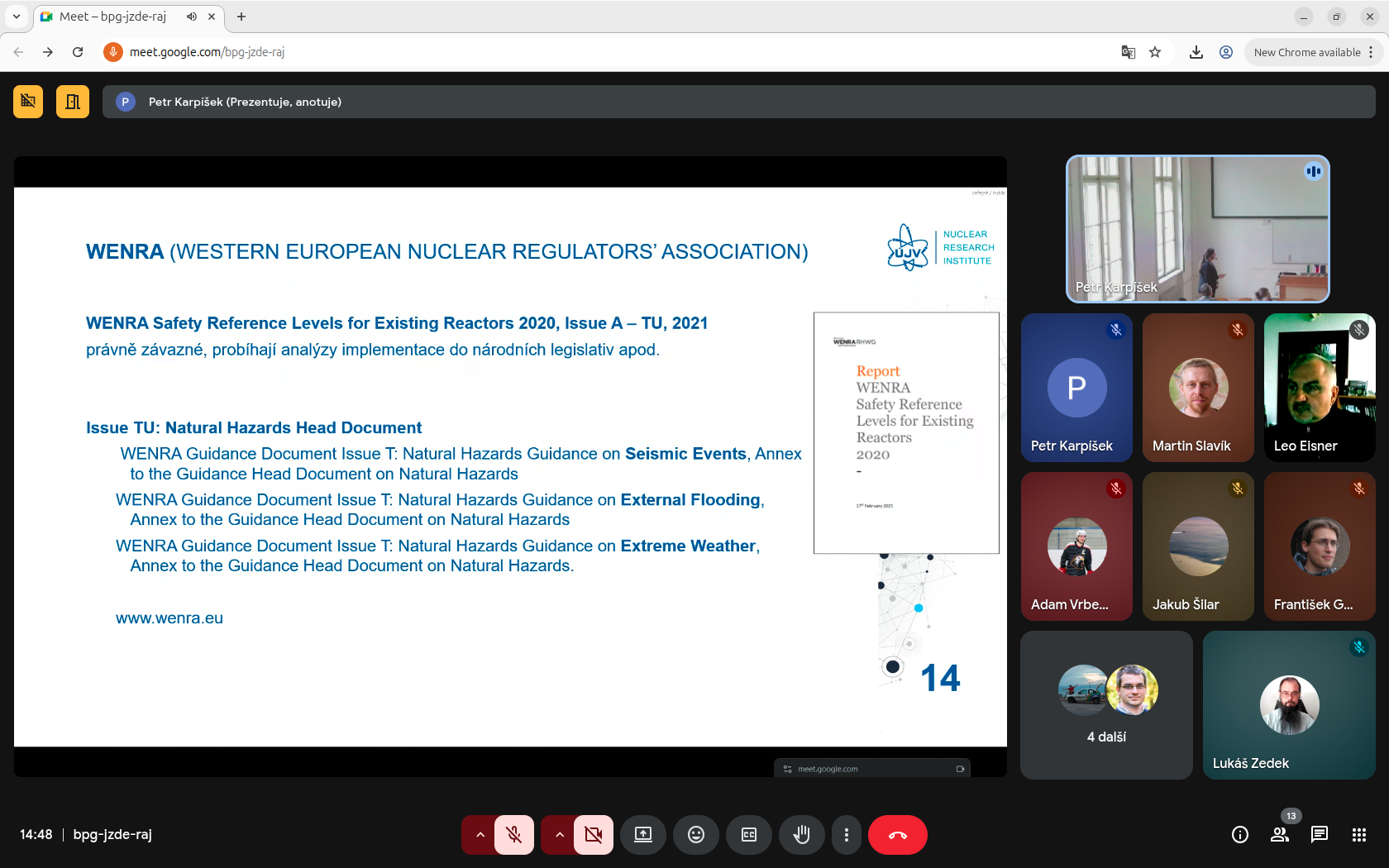The width and height of the screenshot is (1389, 868).
Task: Bookmark this page with star icon
Action: [1155, 52]
